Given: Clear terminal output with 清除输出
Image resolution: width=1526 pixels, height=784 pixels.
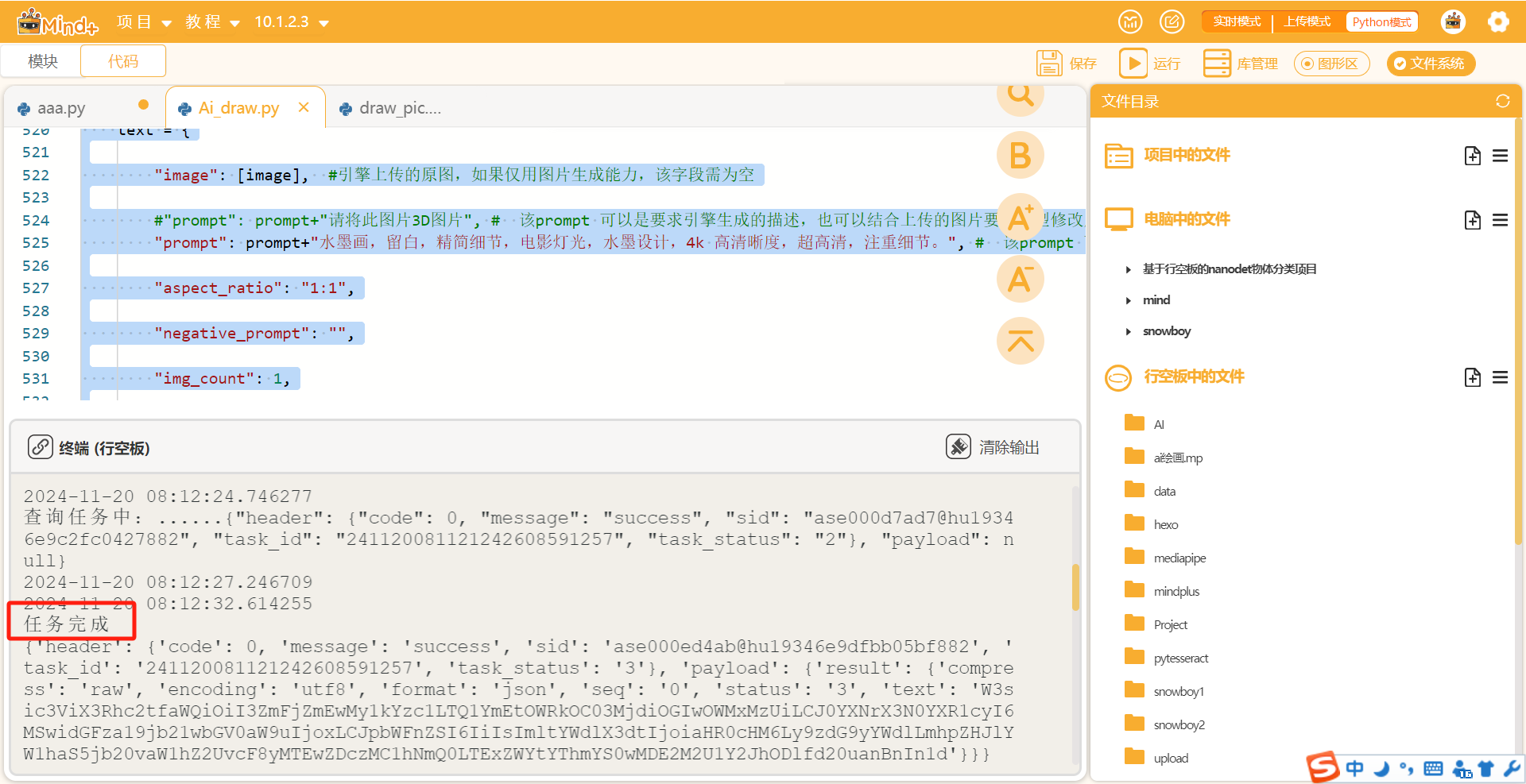Looking at the screenshot, I should point(993,447).
